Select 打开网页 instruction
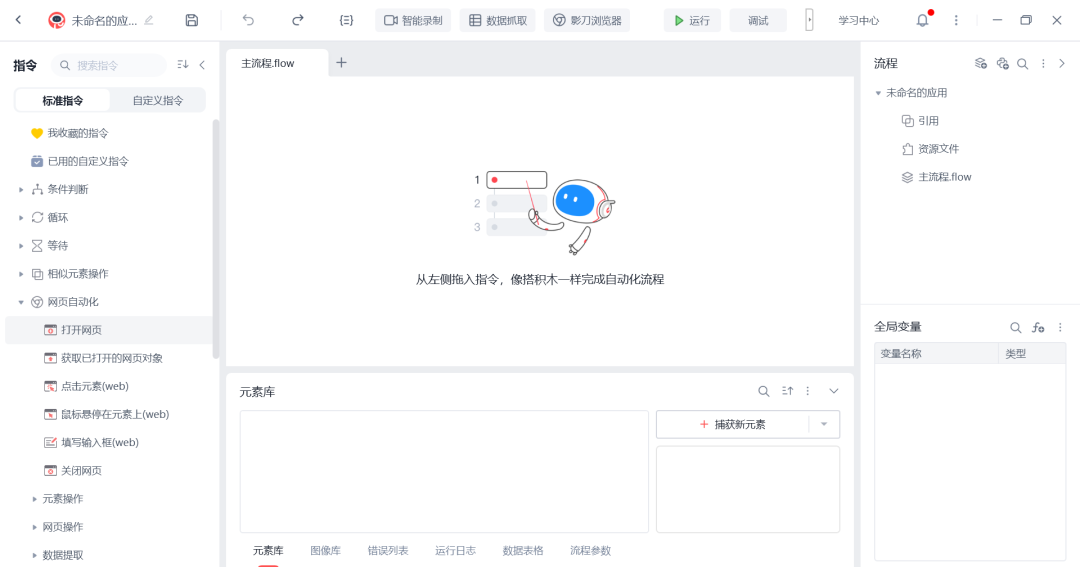Screen dimensions: 1080x567 [109, 330]
